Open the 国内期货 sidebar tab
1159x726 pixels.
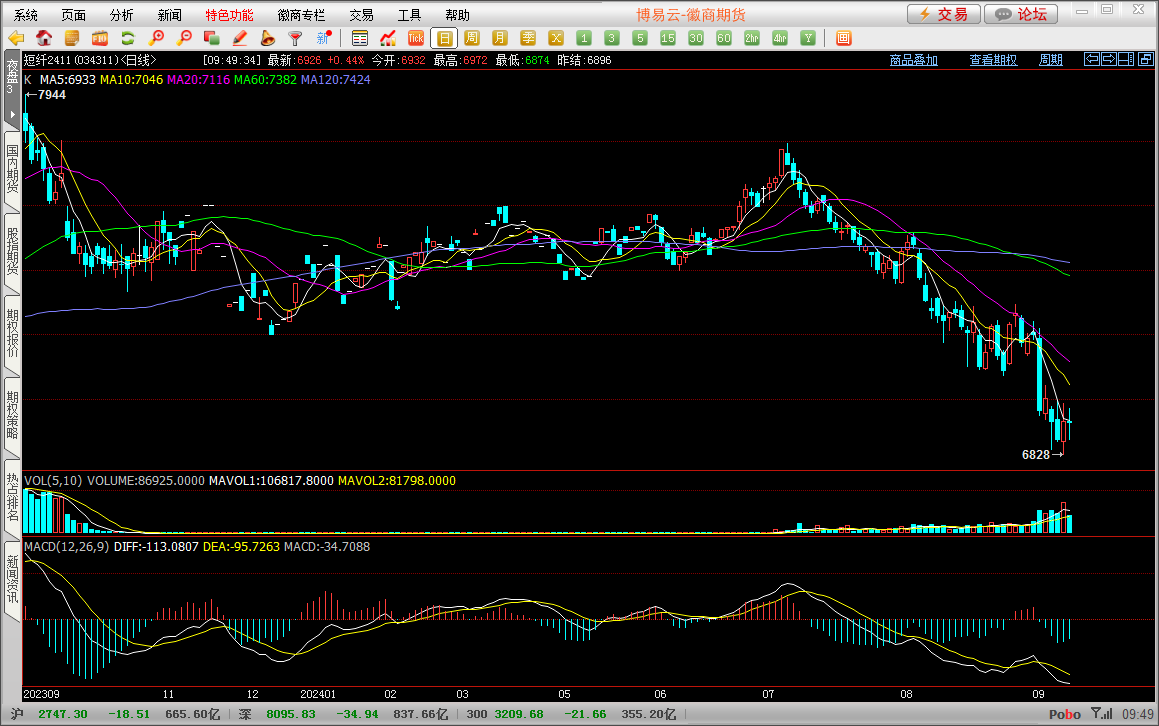[x=12, y=169]
